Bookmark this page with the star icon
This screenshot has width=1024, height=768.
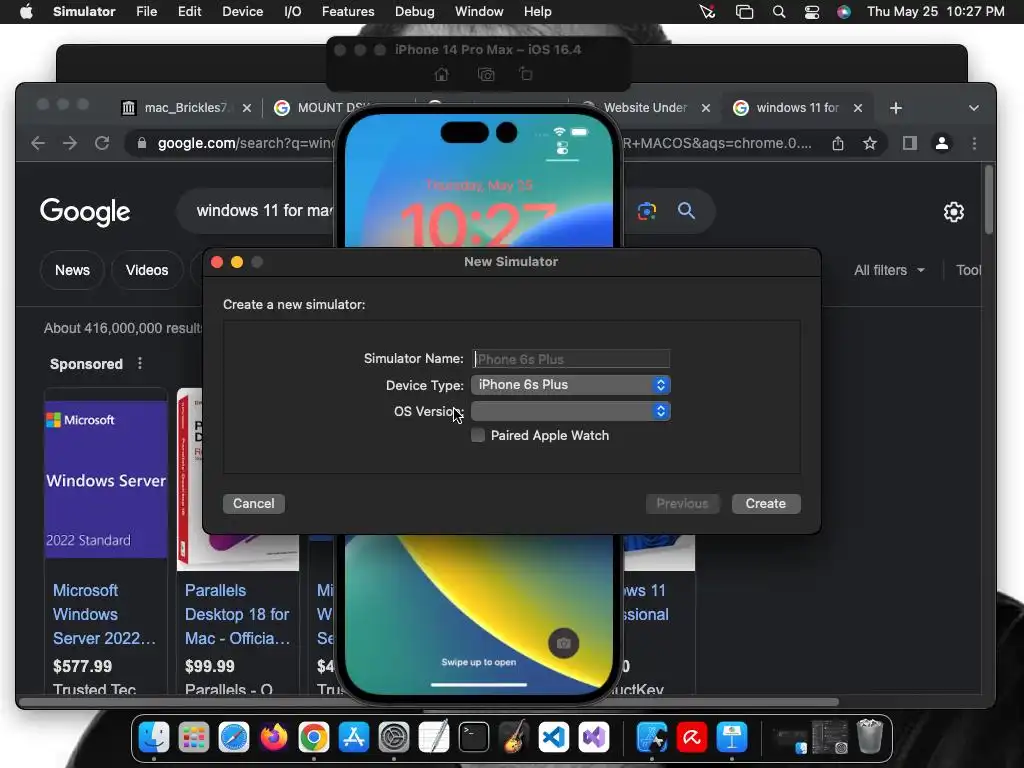tap(869, 143)
